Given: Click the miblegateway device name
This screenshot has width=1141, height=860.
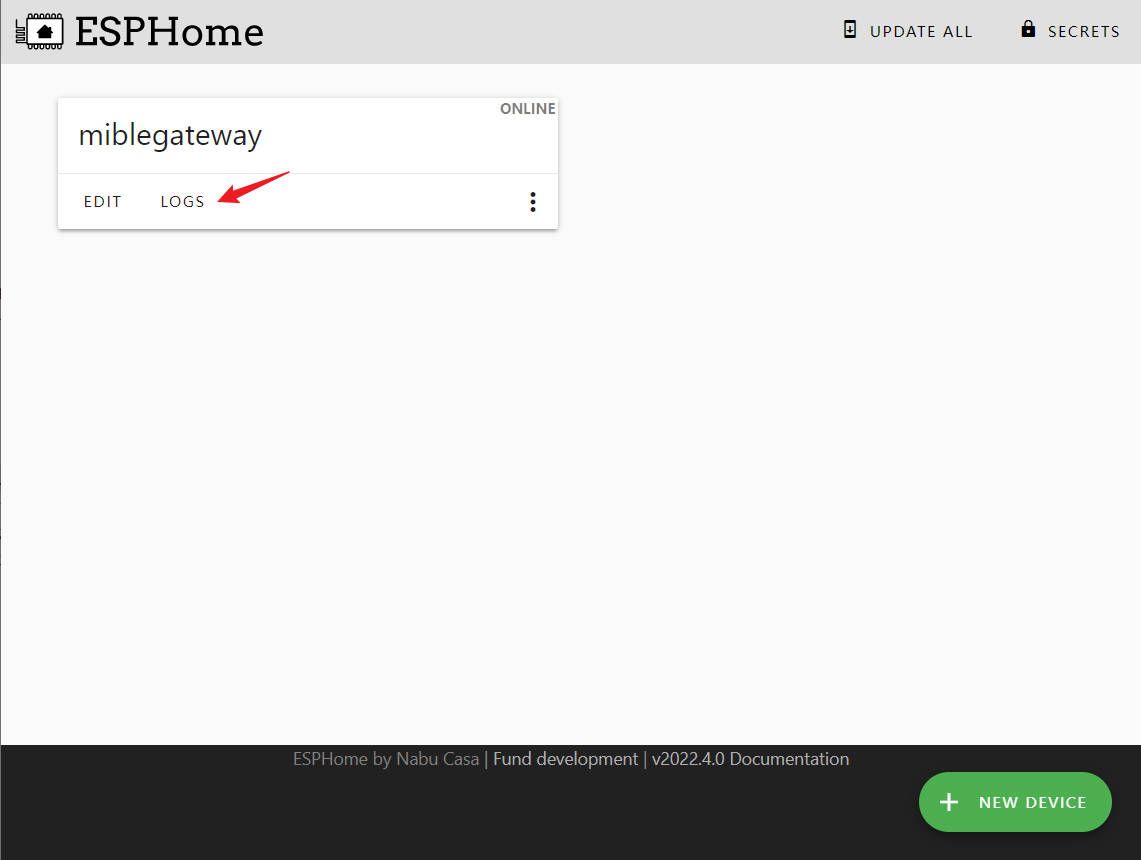Looking at the screenshot, I should tap(170, 136).
